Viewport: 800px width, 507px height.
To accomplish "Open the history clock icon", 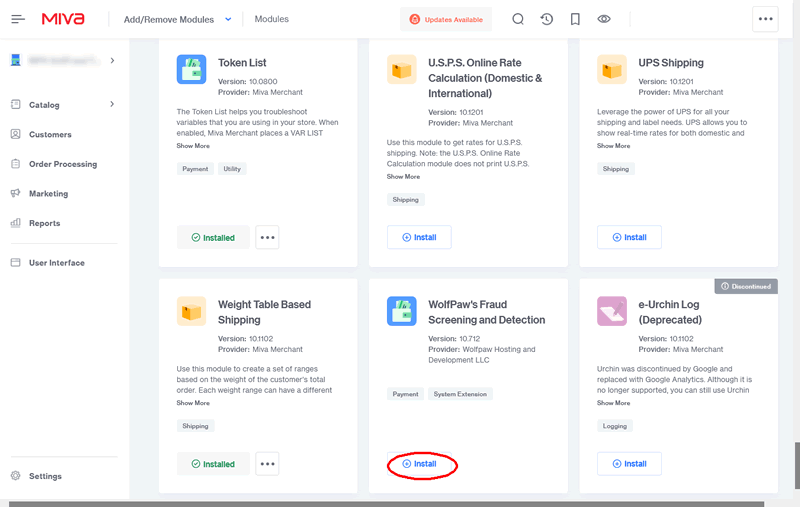I will point(546,19).
